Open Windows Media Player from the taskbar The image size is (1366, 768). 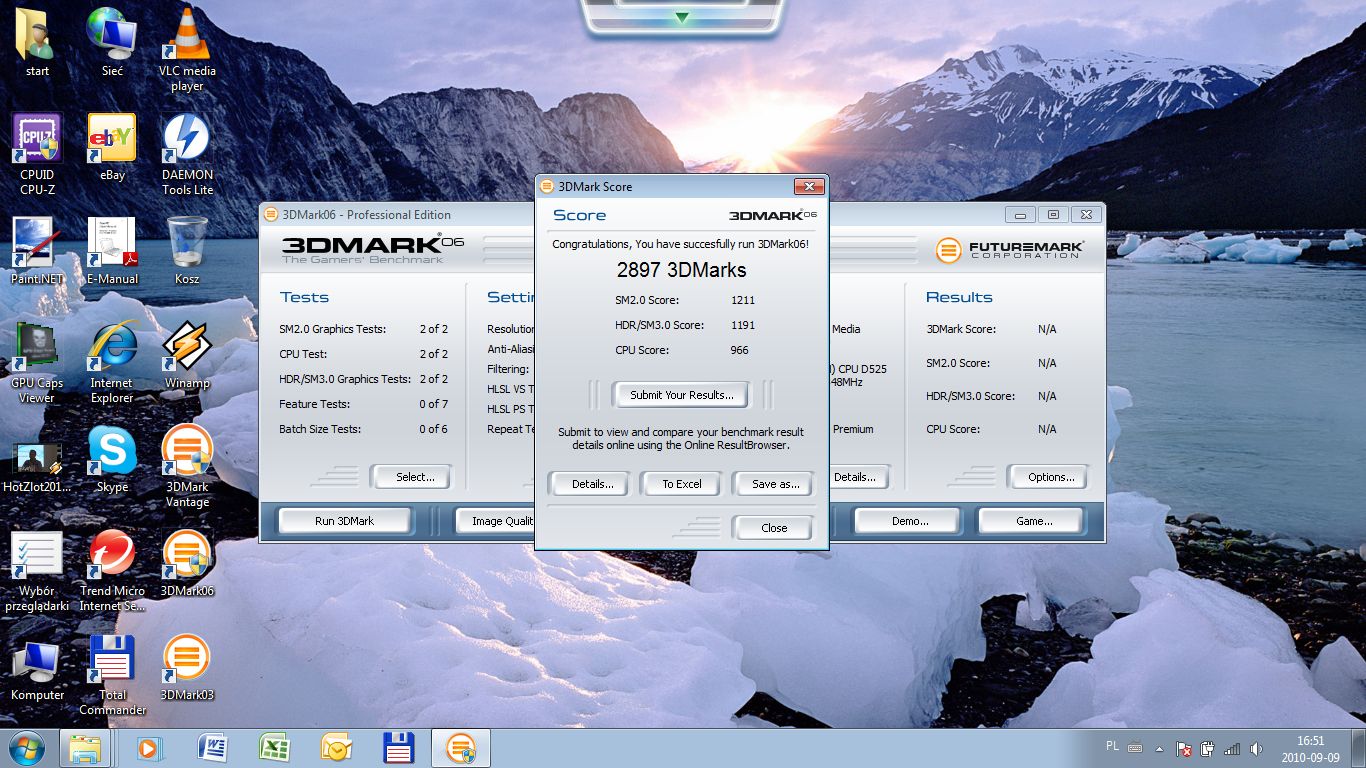[150, 748]
